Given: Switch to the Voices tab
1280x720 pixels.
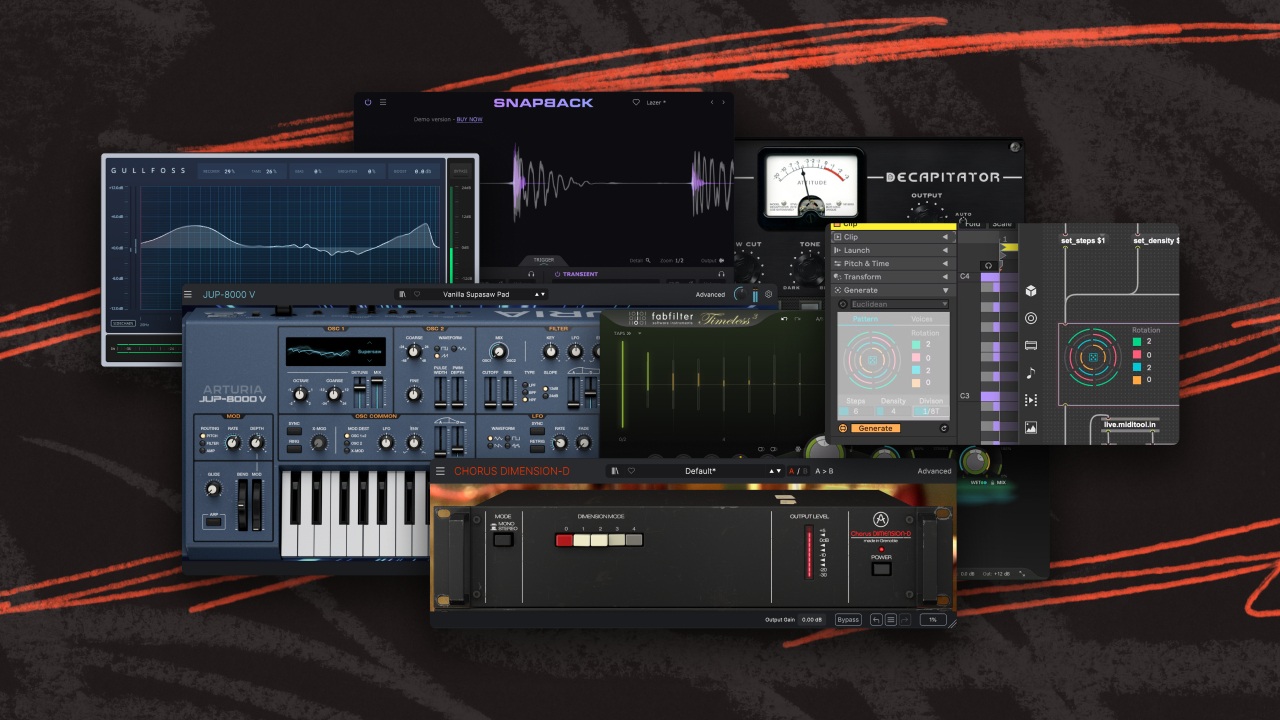Looking at the screenshot, I should 921,319.
